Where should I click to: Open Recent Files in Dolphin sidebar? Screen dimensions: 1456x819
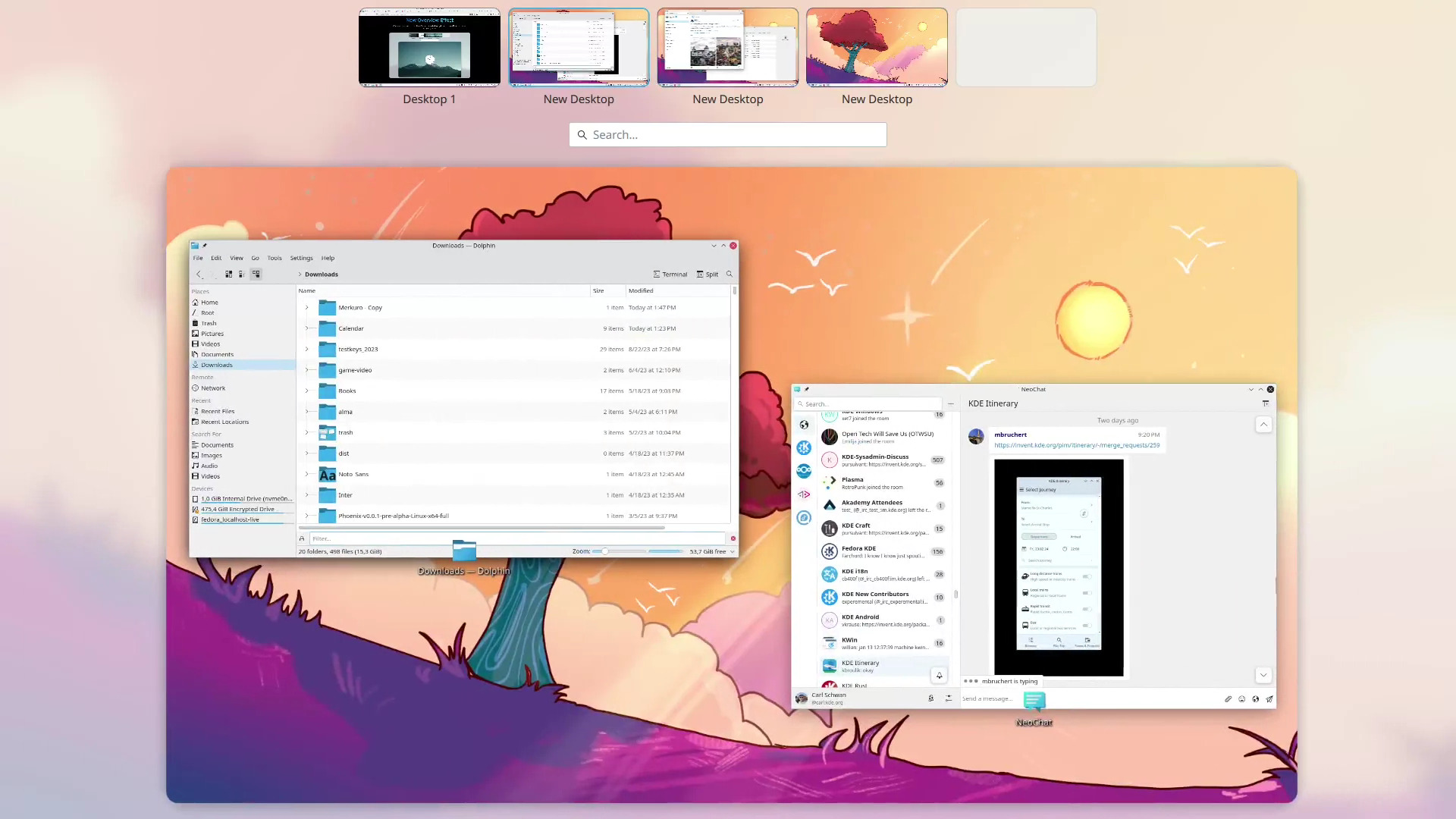243,412
